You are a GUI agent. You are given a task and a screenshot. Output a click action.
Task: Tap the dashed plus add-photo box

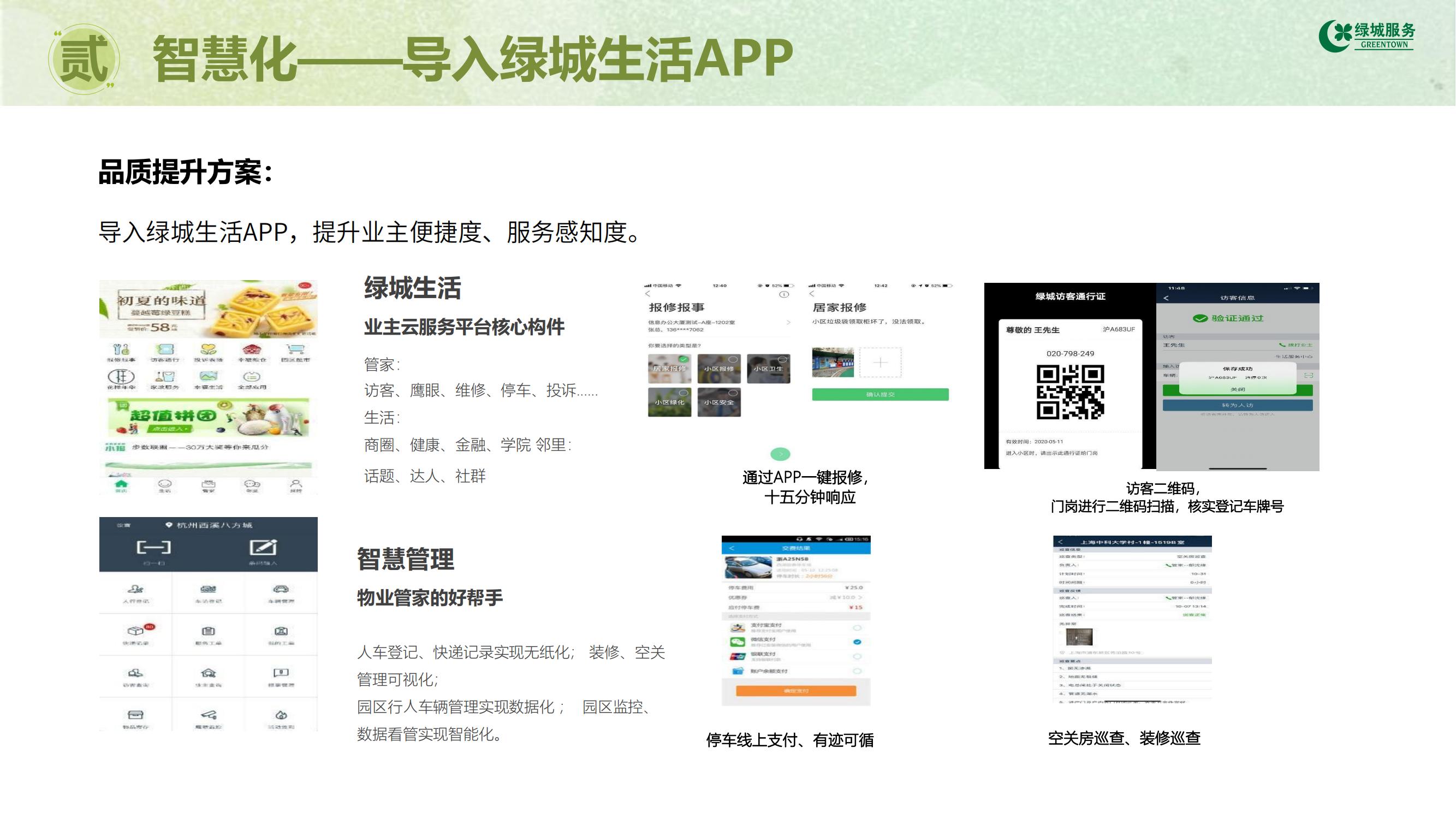[x=880, y=363]
